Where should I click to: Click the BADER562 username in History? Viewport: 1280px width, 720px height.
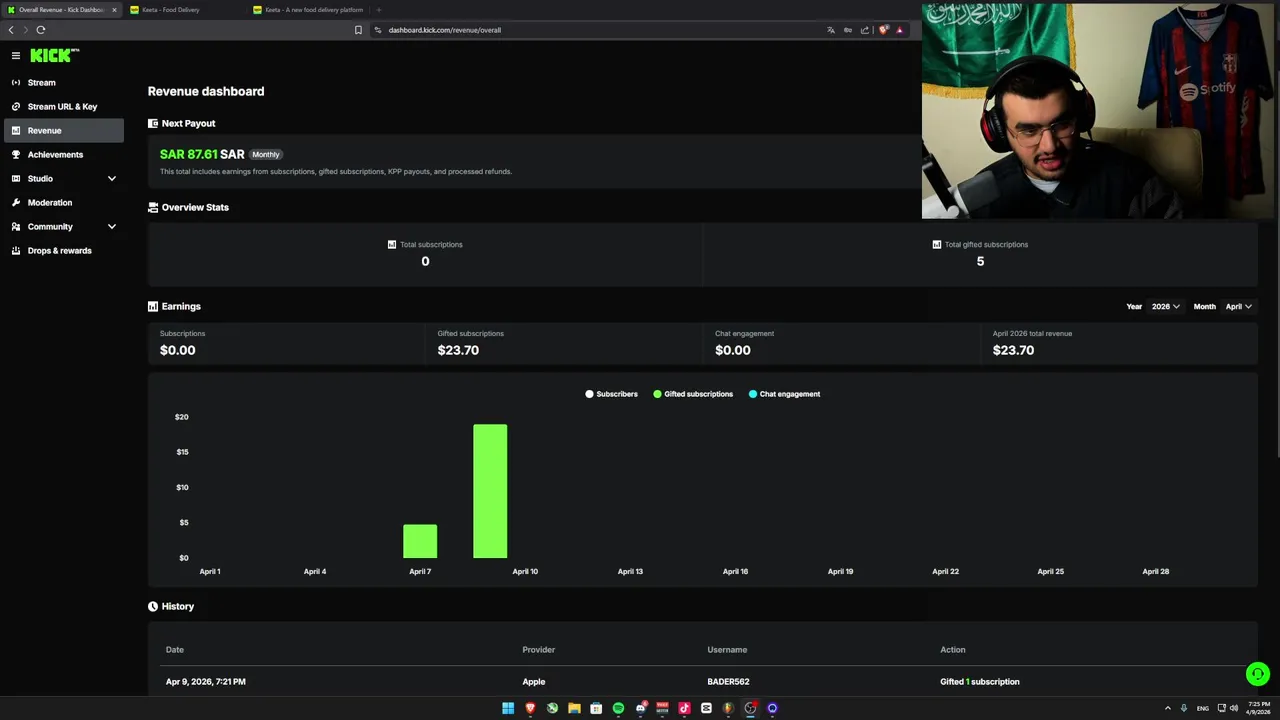[728, 682]
